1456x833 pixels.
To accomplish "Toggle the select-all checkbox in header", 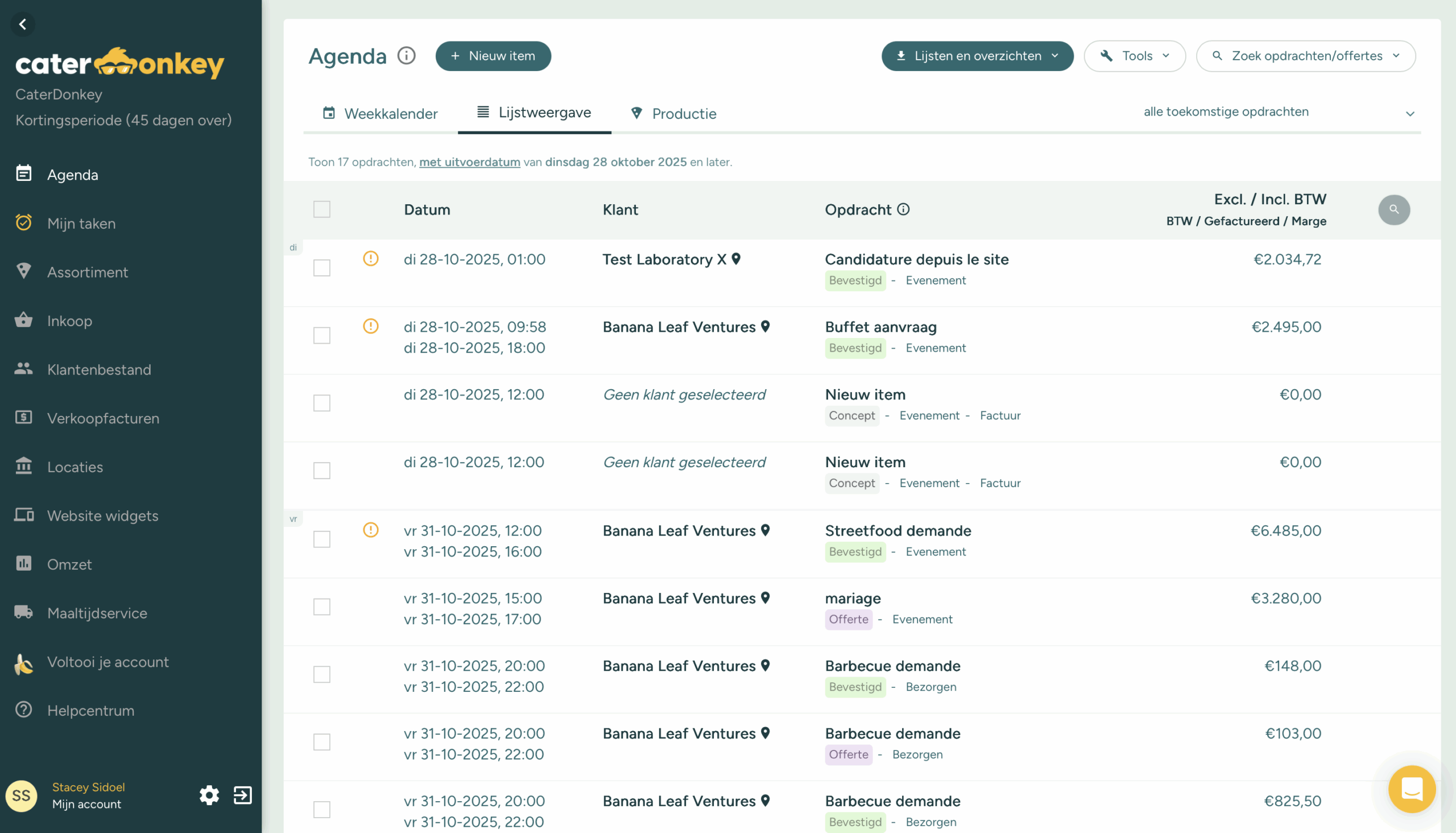I will tap(321, 209).
